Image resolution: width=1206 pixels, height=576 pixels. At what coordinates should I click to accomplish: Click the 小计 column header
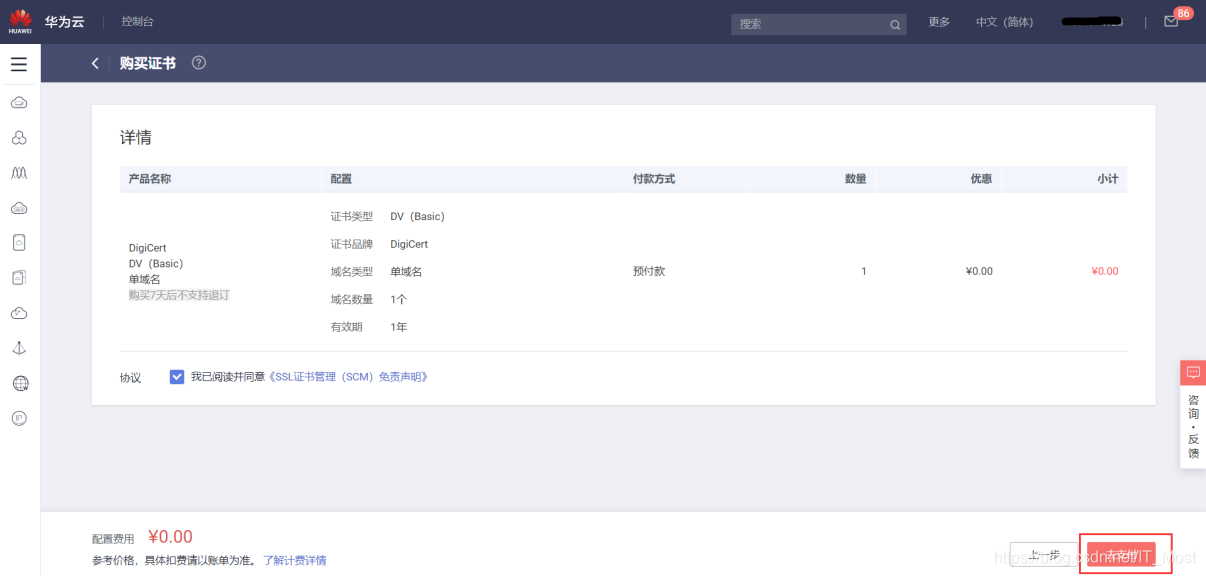1107,179
